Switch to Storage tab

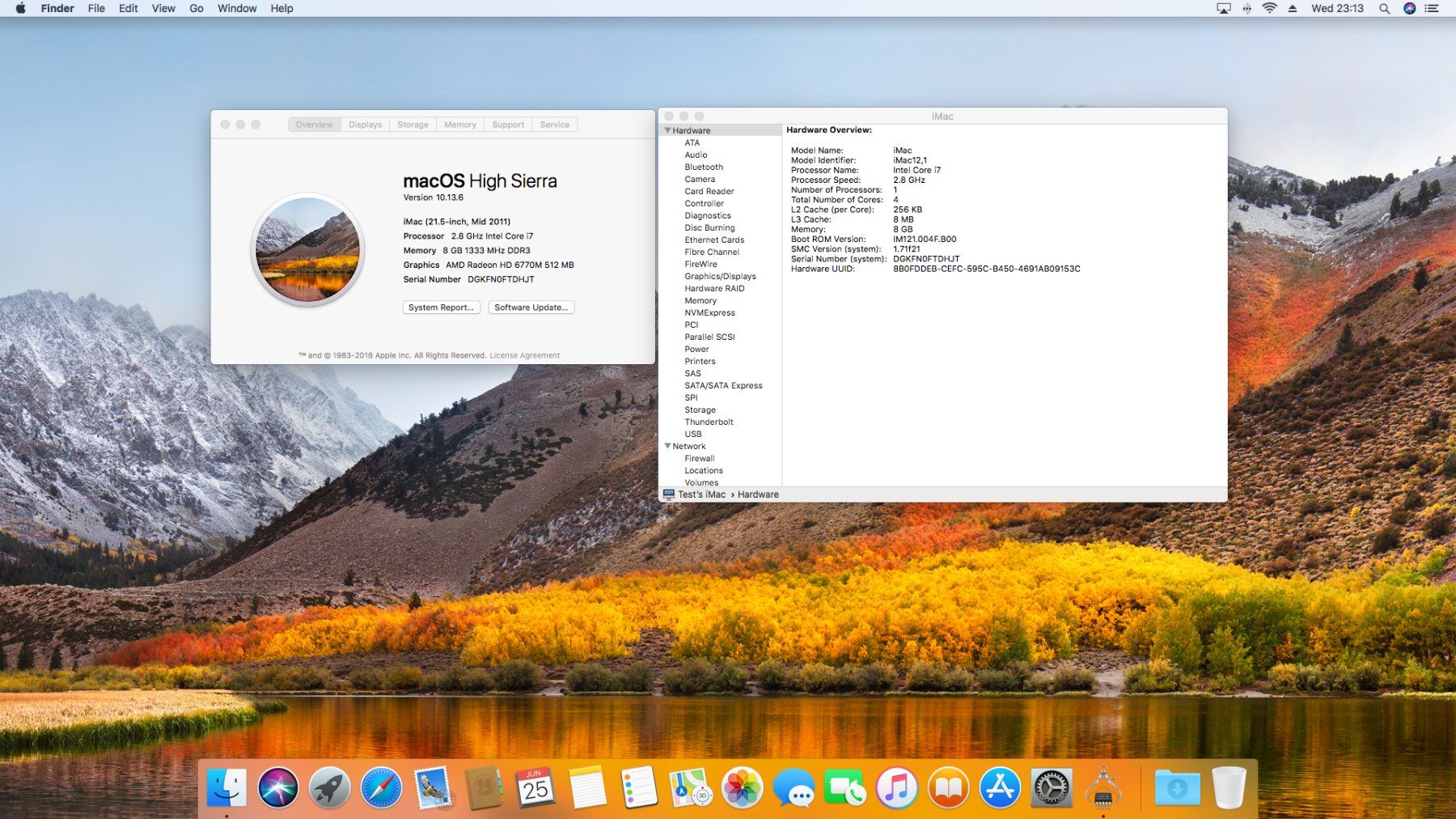tap(413, 125)
